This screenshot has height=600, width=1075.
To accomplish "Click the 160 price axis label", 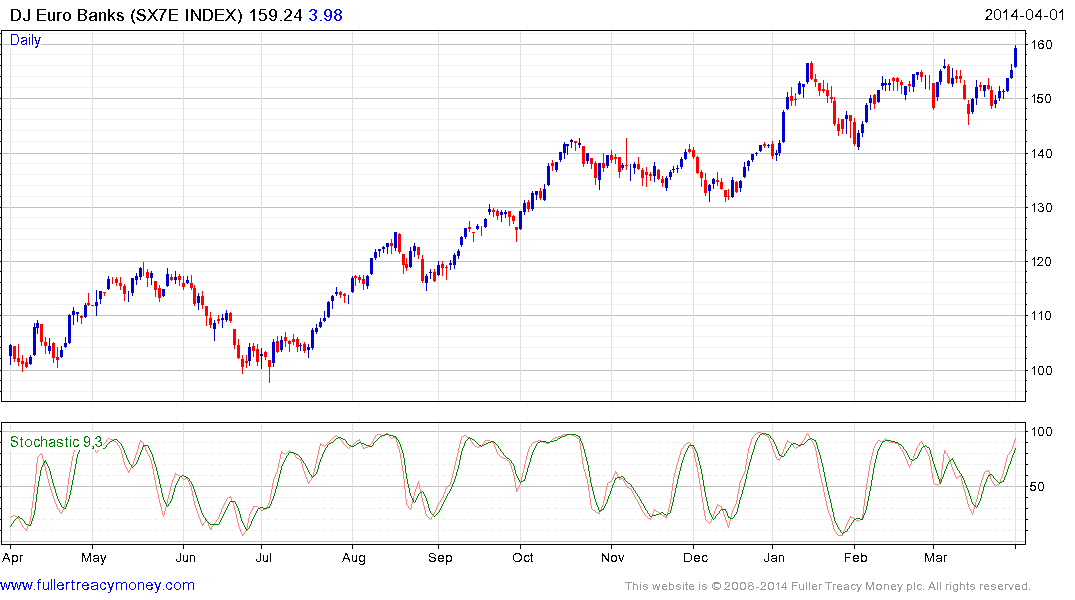I will click(1041, 45).
